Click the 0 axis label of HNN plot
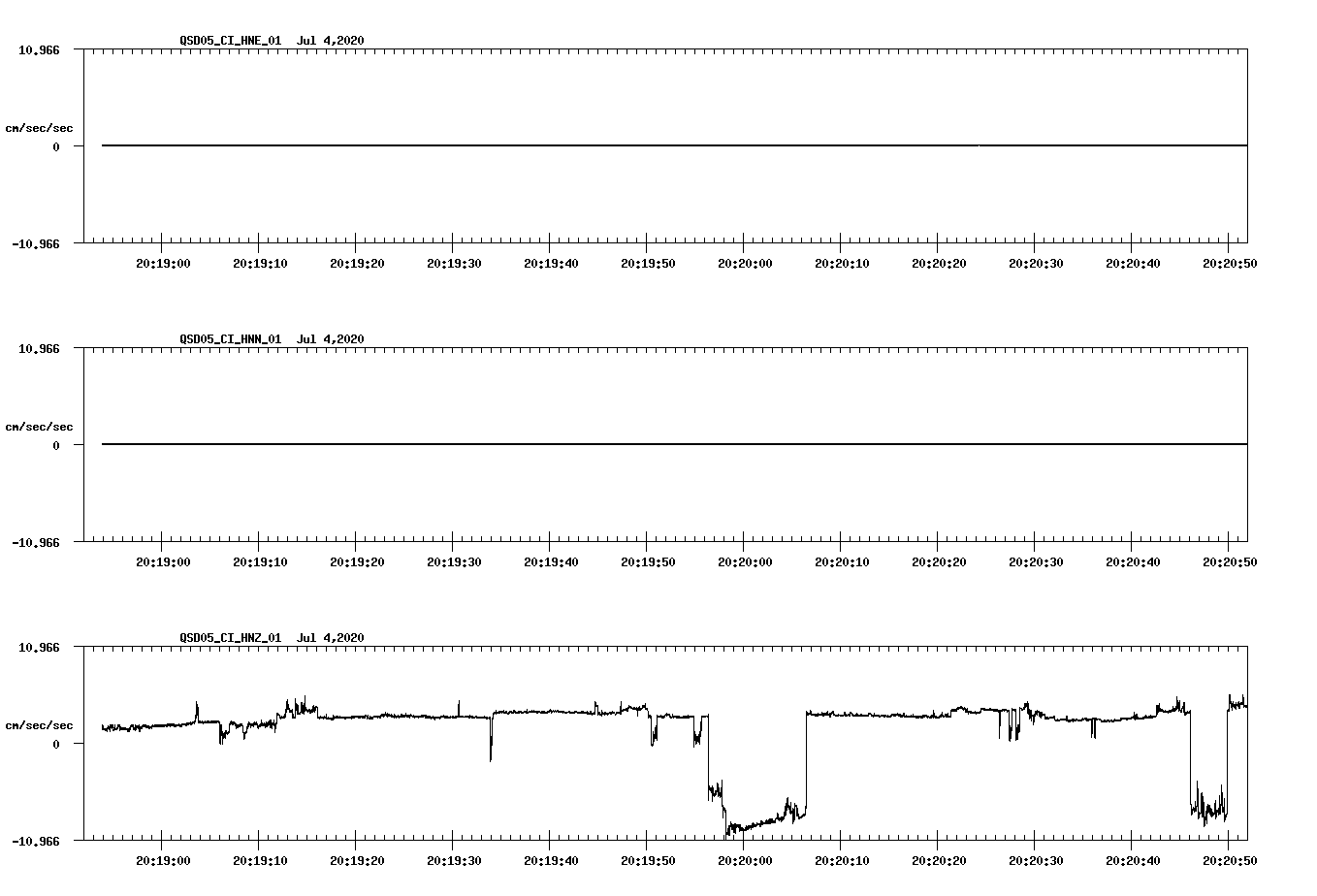 pos(56,445)
